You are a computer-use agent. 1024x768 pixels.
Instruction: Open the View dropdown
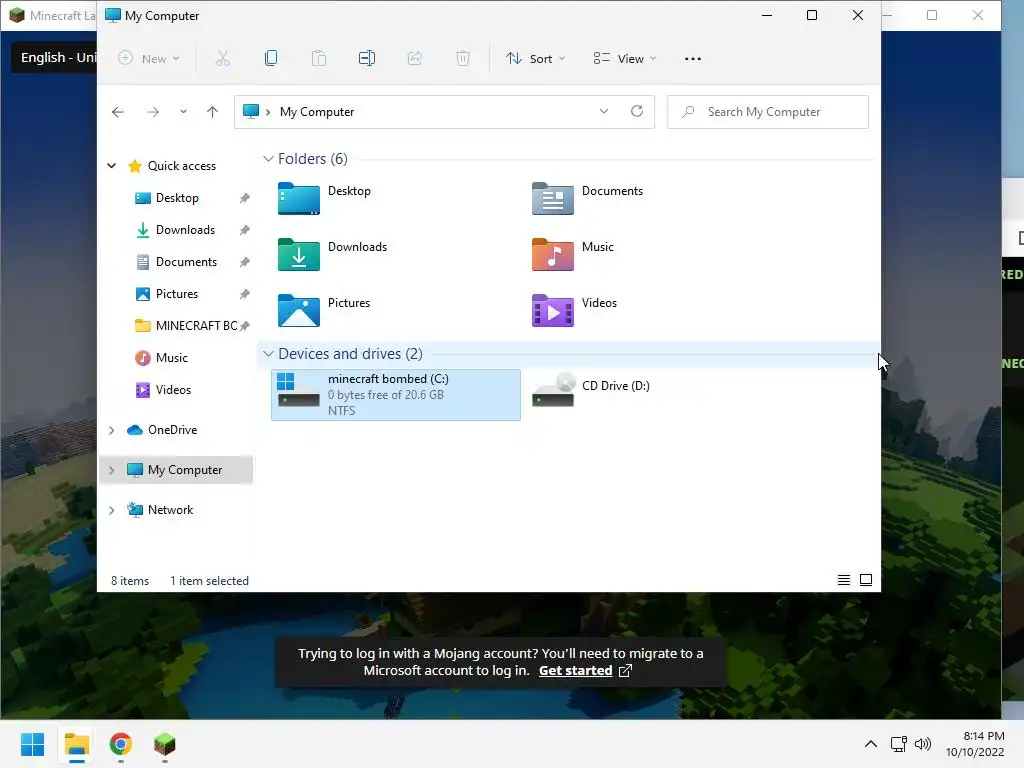(x=624, y=59)
